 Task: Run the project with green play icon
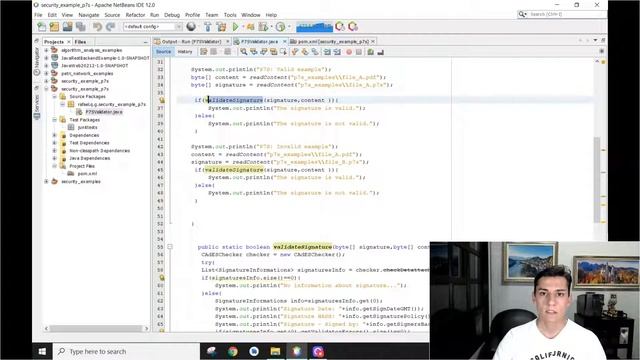(x=236, y=27)
